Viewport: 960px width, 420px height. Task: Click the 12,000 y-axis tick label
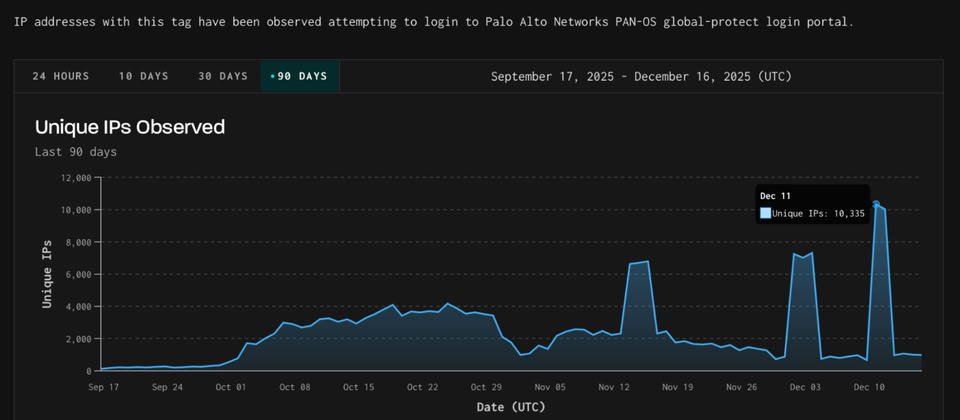pos(76,178)
